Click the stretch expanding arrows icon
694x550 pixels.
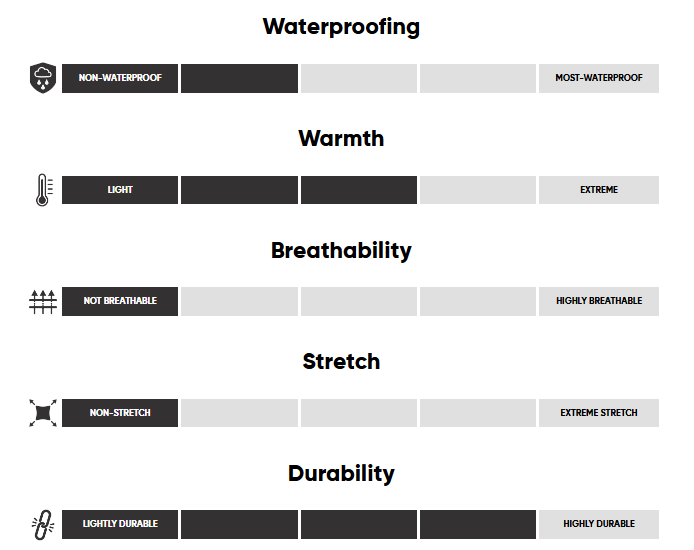(x=43, y=413)
